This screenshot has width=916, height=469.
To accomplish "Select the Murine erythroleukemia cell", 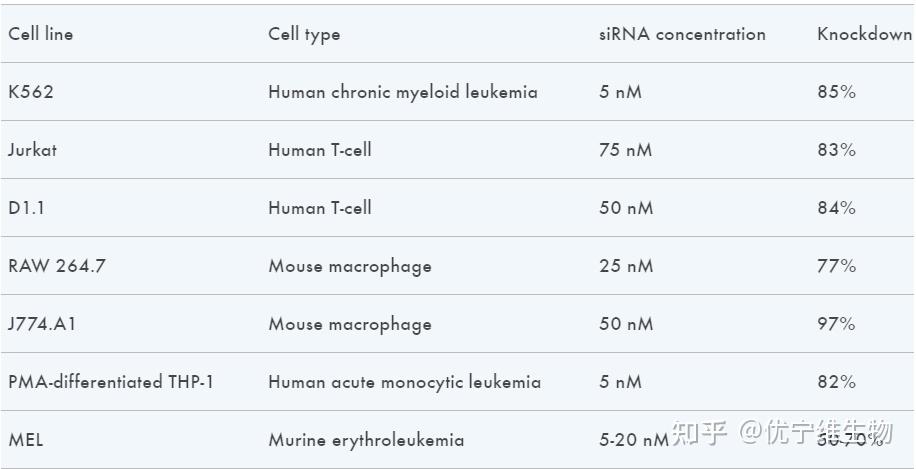I will [366, 440].
